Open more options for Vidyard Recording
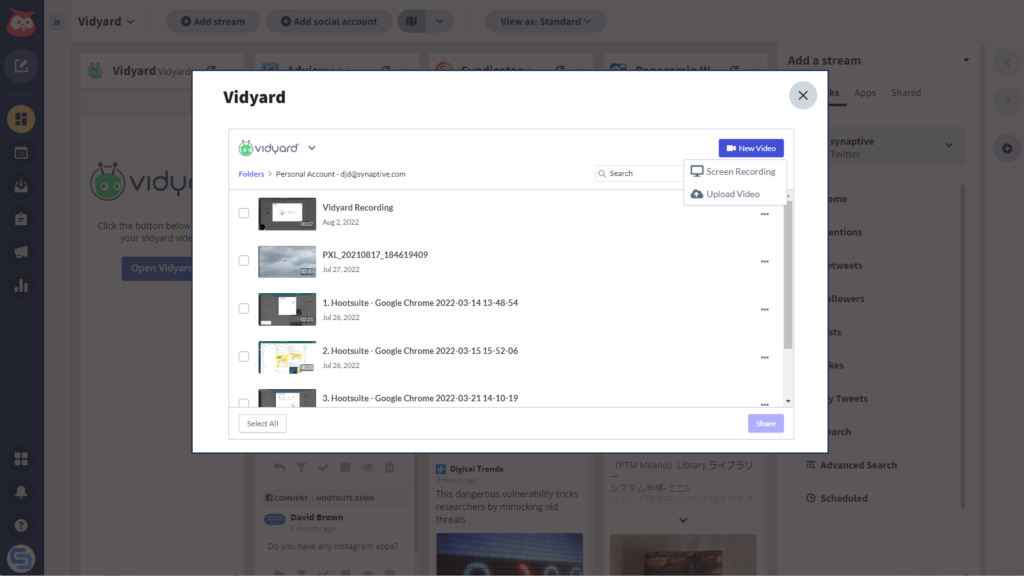1024x576 pixels. point(765,214)
